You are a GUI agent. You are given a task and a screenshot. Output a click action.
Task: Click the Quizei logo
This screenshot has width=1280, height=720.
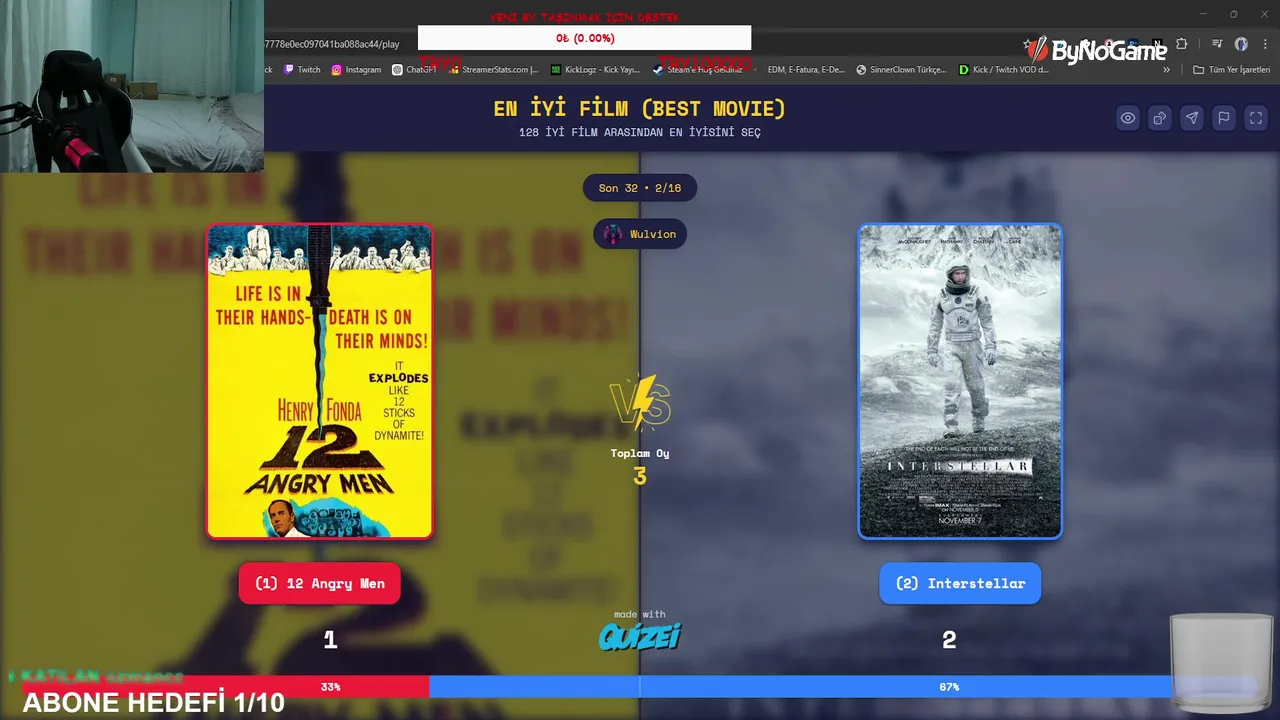pyautogui.click(x=640, y=636)
